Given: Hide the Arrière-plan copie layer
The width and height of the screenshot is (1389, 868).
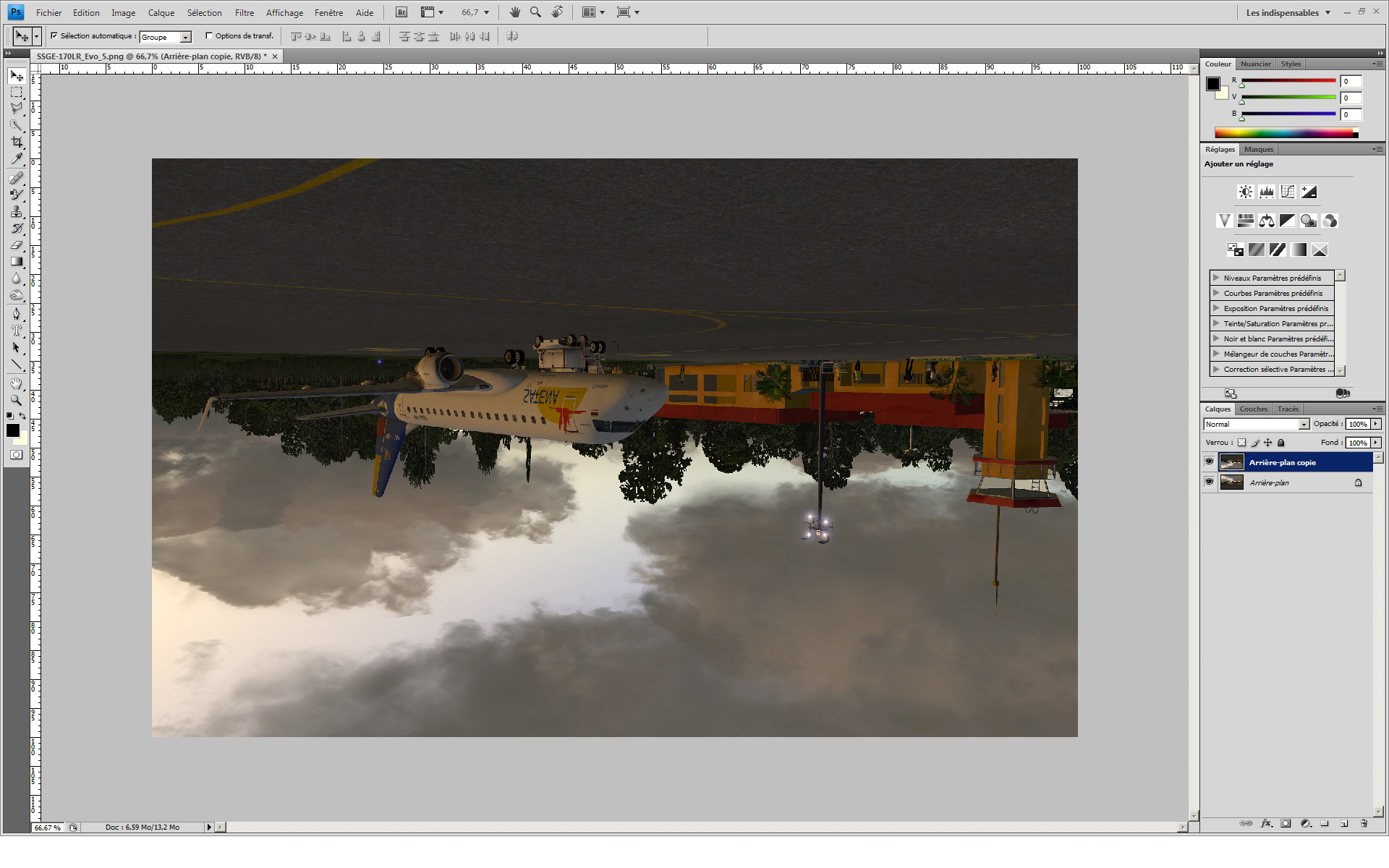Looking at the screenshot, I should coord(1209,461).
